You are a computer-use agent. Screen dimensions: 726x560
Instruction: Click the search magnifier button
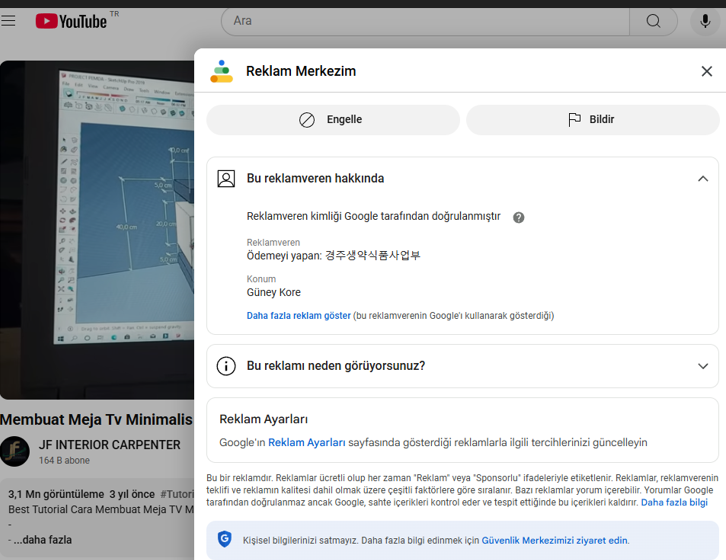(654, 21)
